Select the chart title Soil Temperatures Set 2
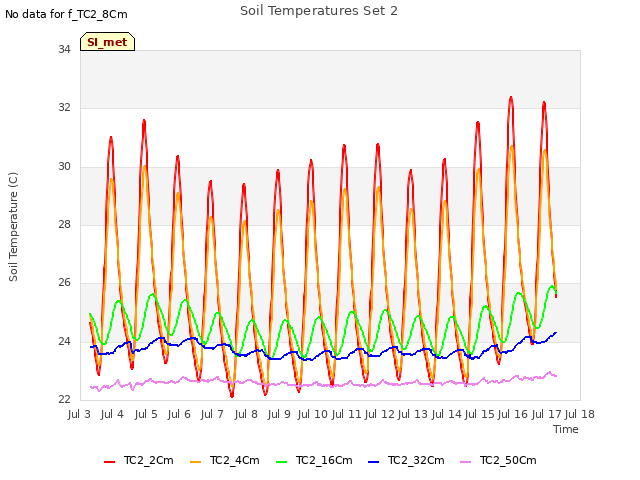This screenshot has height=480, width=640. (319, 11)
